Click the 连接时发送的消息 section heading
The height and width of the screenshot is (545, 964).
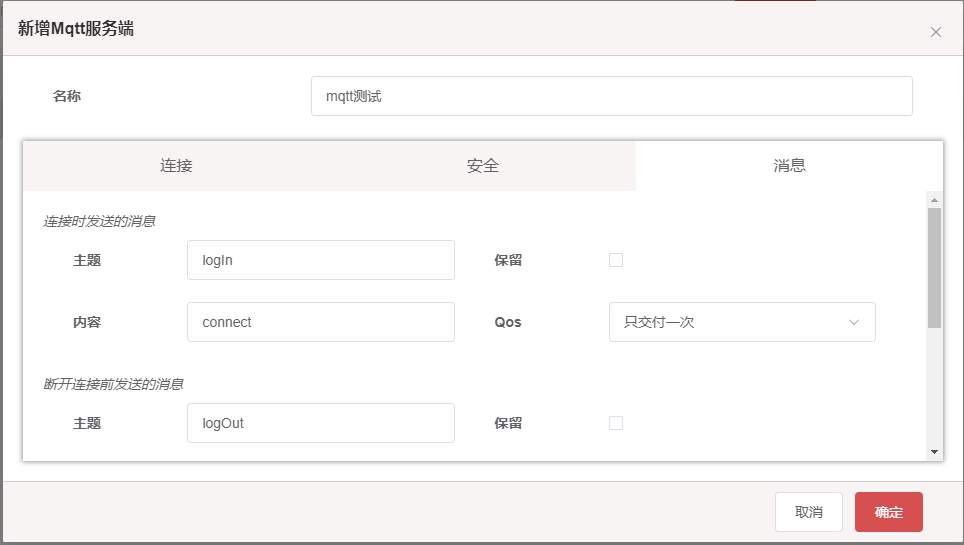[99, 221]
